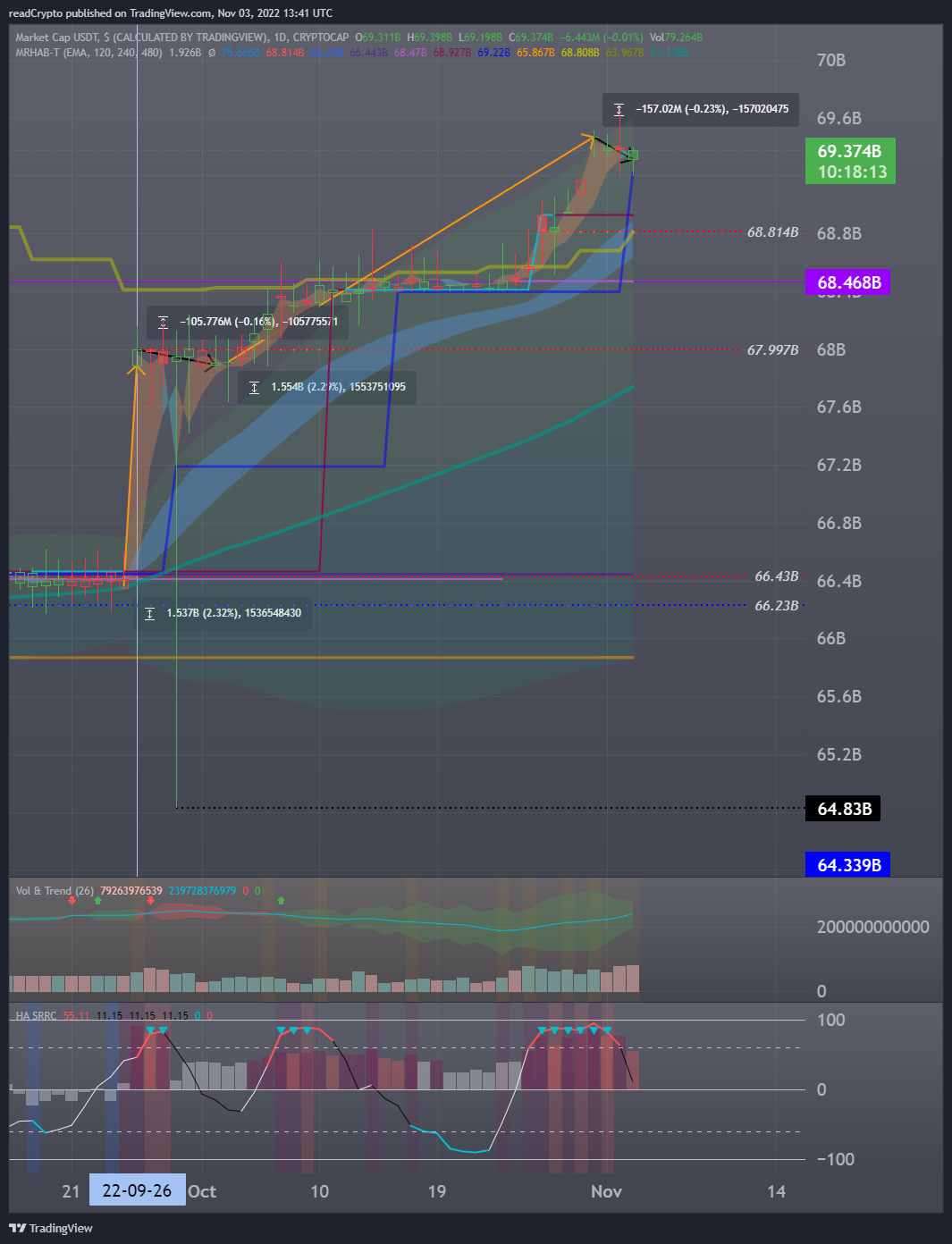
Task: Click measure icon in 1.537B (2.32%) label
Action: pos(149,613)
